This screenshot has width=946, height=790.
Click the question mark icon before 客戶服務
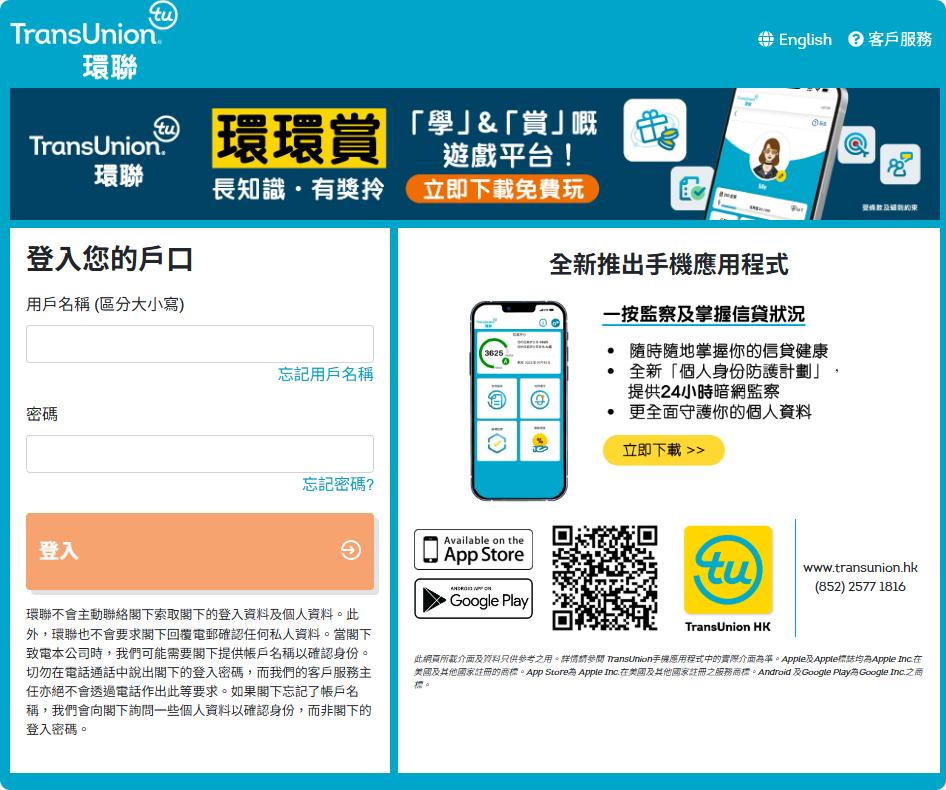(x=855, y=40)
